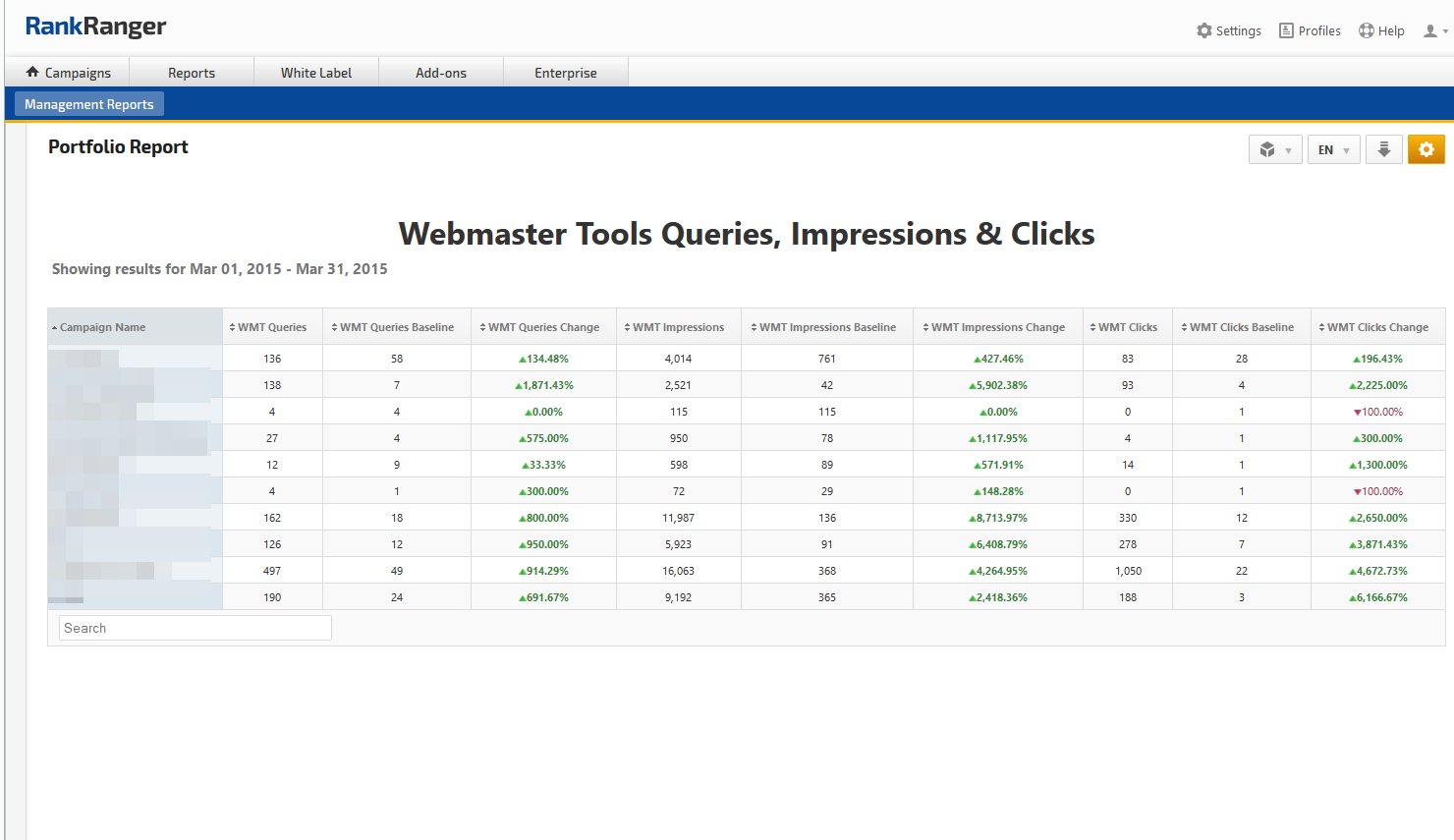Click the download report arrow icon

point(1383,149)
